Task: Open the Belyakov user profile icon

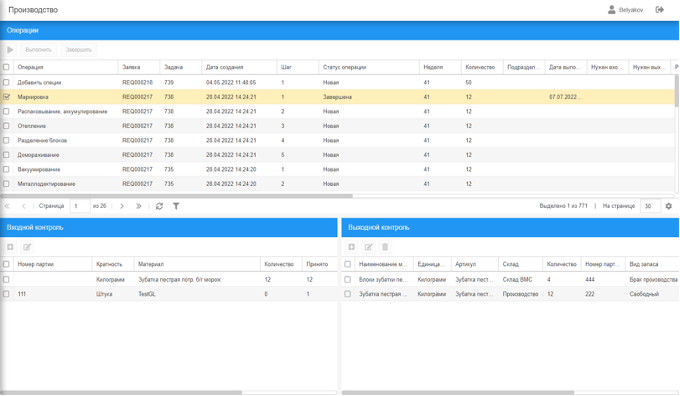Action: click(611, 10)
